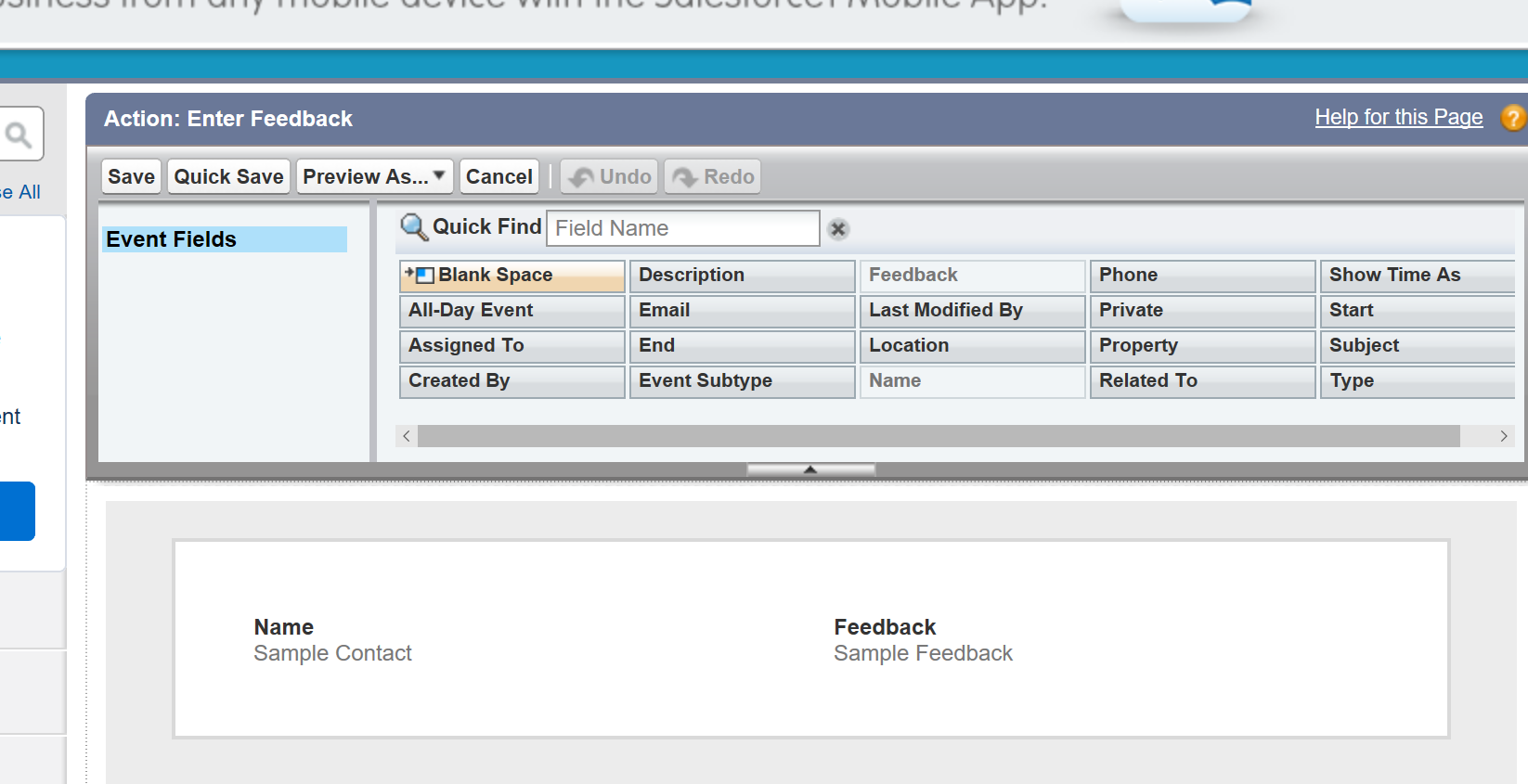1528x784 pixels.
Task: Click the Save button
Action: [x=132, y=176]
